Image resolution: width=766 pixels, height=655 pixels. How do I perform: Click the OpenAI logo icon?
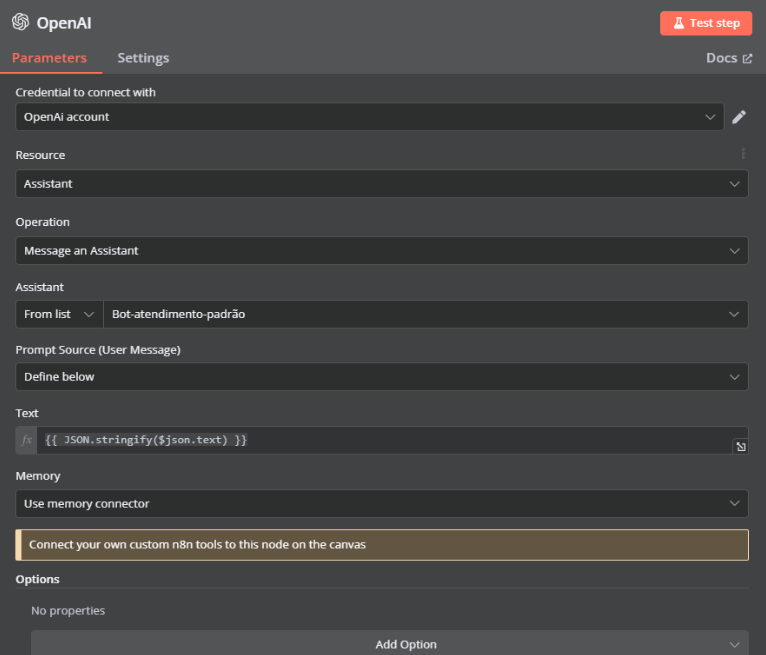pyautogui.click(x=21, y=22)
